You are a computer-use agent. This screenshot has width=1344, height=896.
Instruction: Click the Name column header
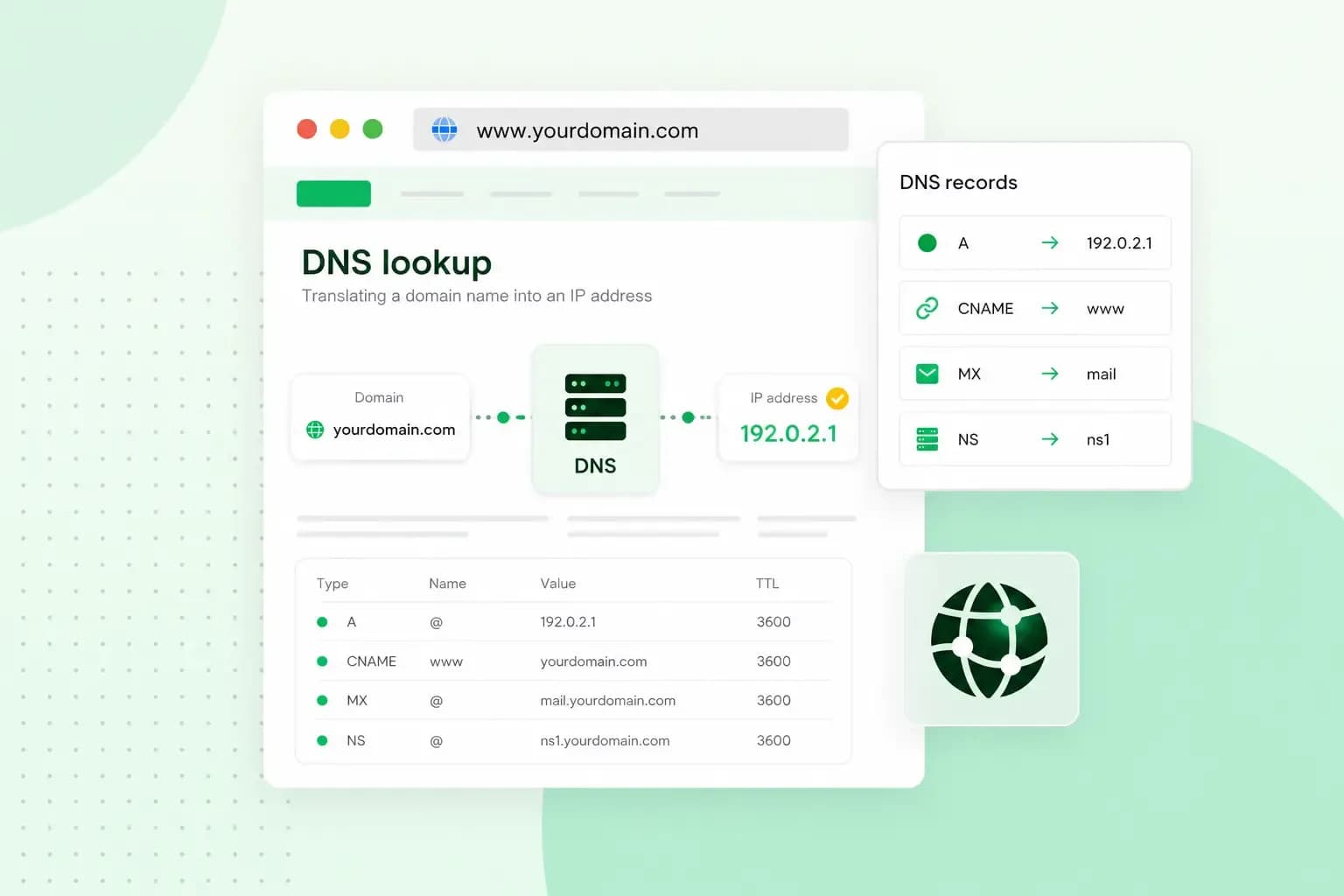(447, 584)
